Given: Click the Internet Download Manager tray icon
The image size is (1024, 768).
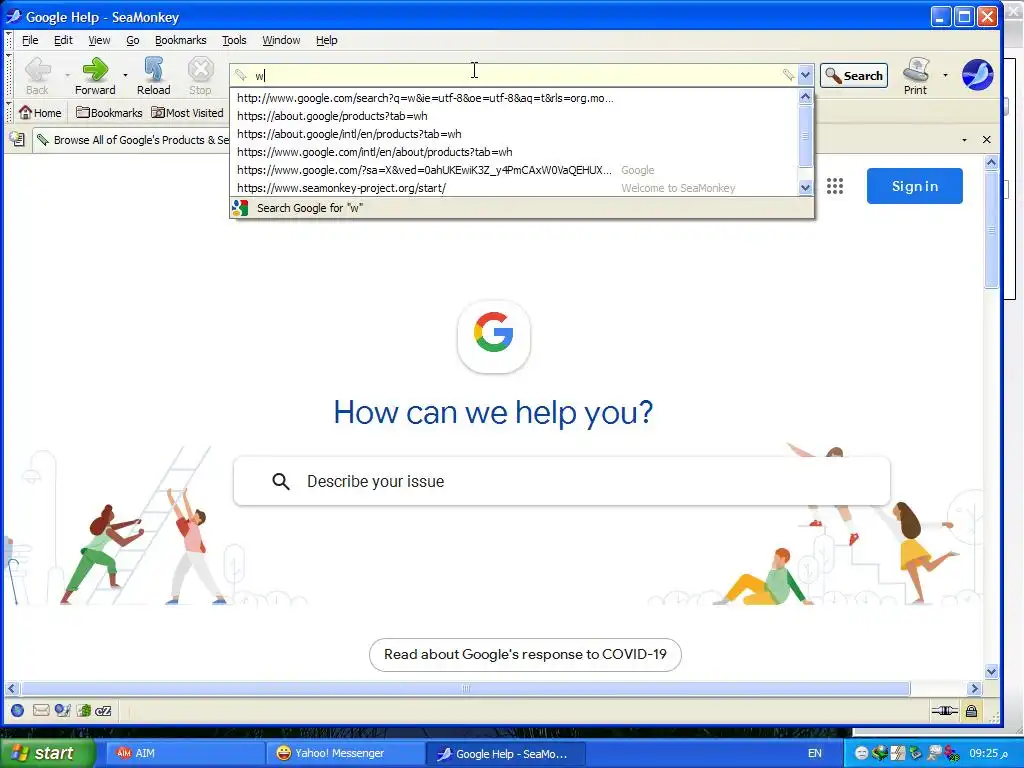Looking at the screenshot, I should pyautogui.click(x=880, y=753).
